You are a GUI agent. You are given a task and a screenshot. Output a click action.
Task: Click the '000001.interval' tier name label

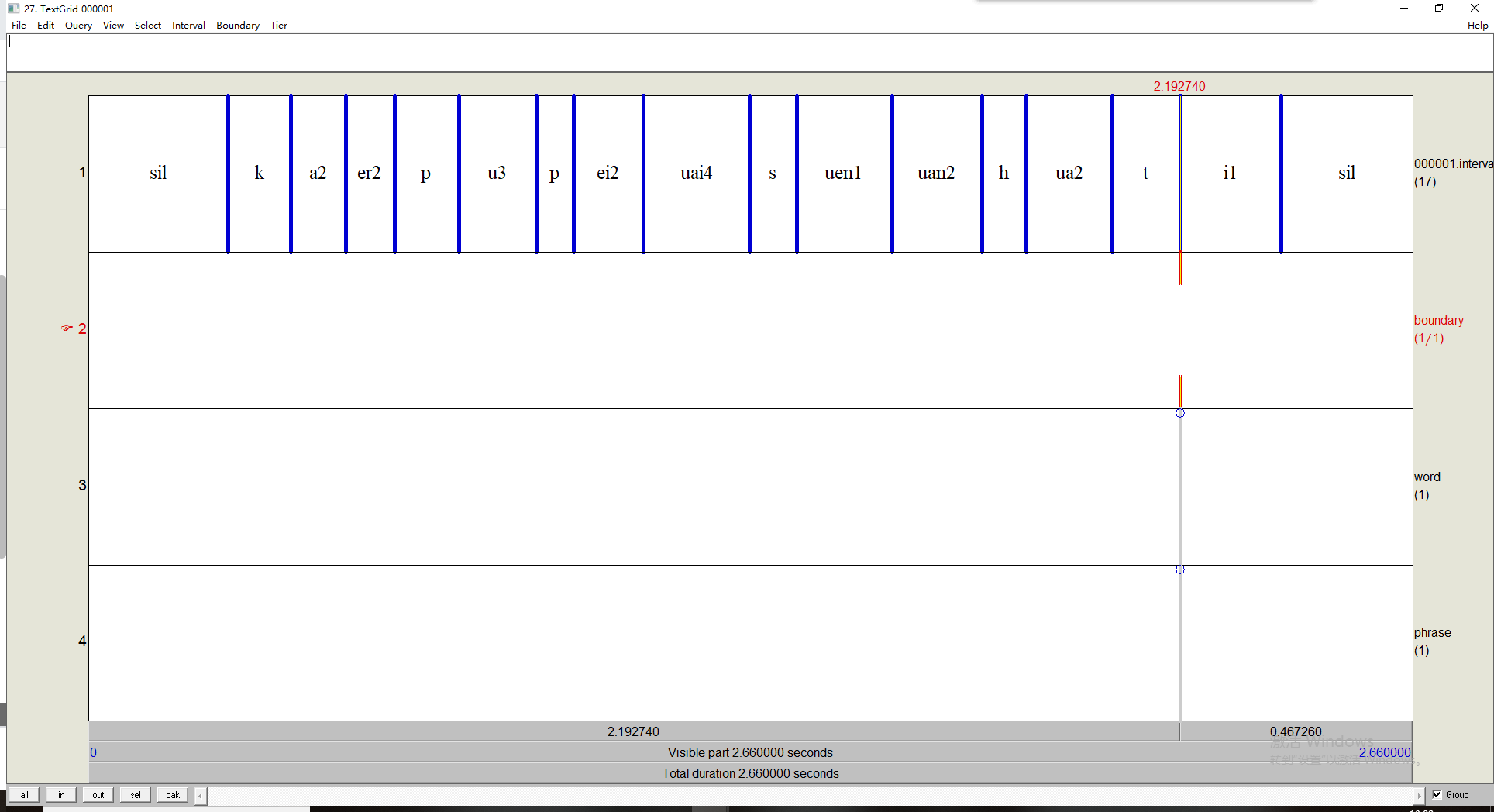point(1454,164)
